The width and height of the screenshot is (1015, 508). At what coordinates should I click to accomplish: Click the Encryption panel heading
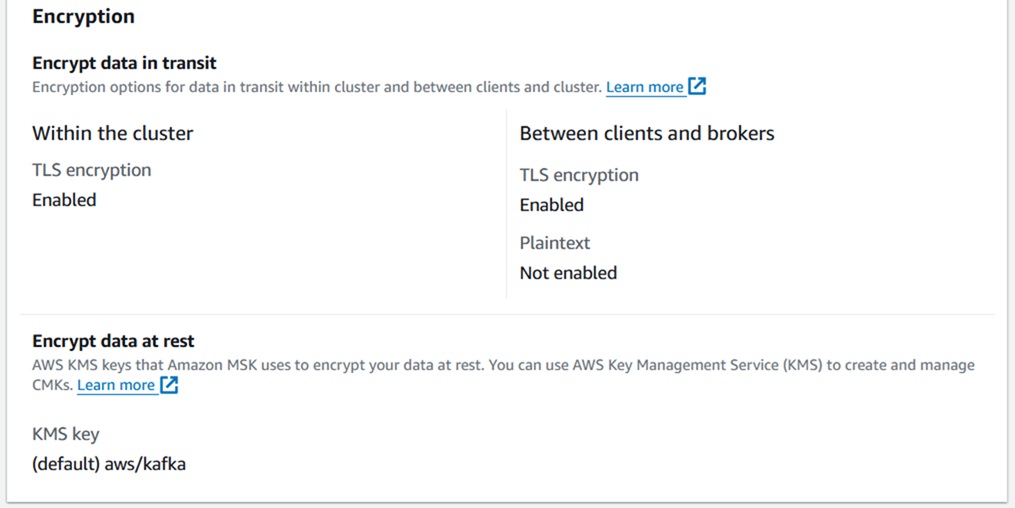click(x=83, y=17)
